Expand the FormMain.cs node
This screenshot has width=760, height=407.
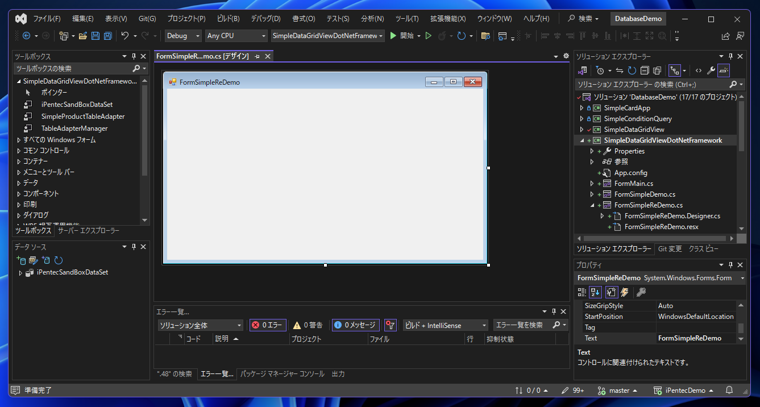[x=592, y=183]
